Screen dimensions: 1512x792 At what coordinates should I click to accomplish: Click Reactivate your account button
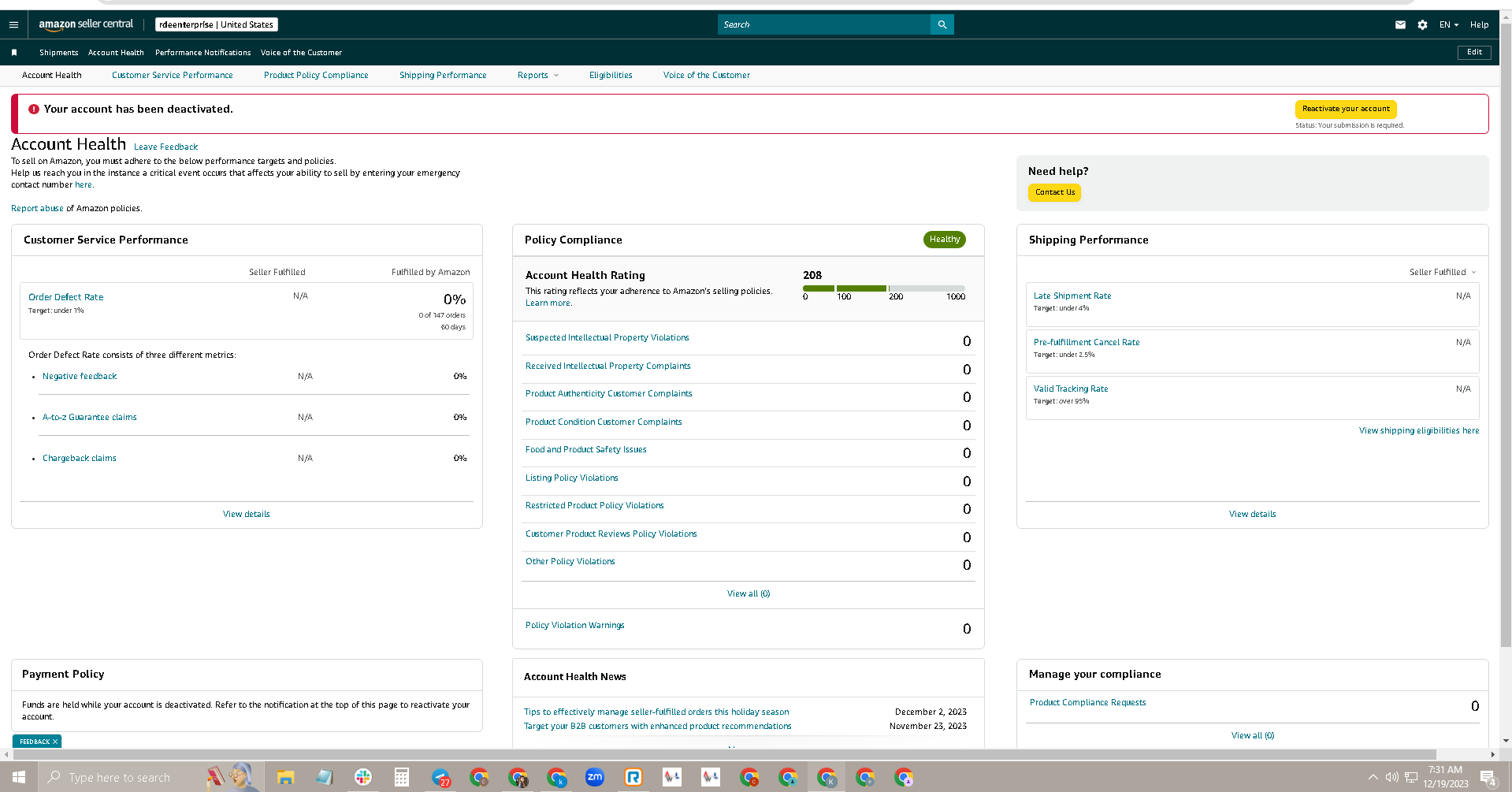1346,109
